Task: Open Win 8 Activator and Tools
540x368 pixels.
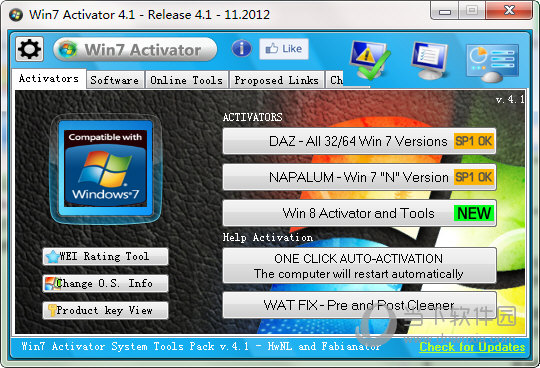Action: [x=359, y=213]
